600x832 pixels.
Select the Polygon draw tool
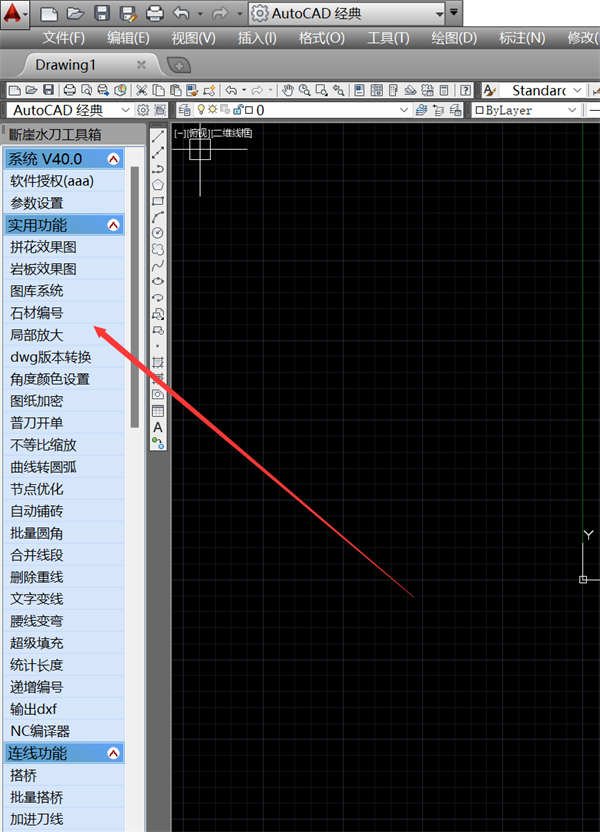[158, 185]
